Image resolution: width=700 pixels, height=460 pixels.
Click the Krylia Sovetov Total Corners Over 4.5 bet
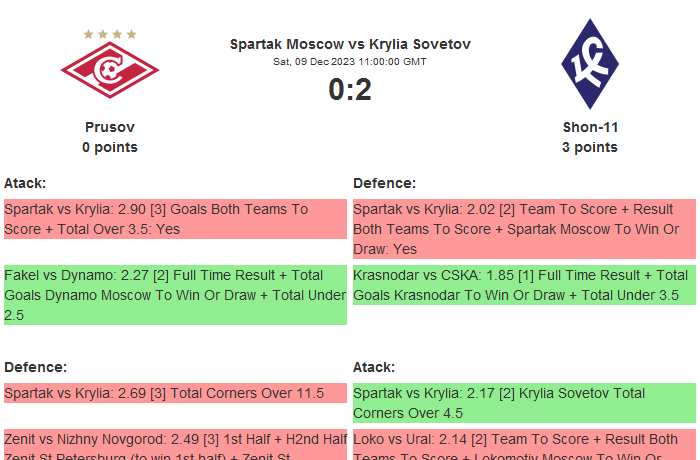[x=523, y=403]
